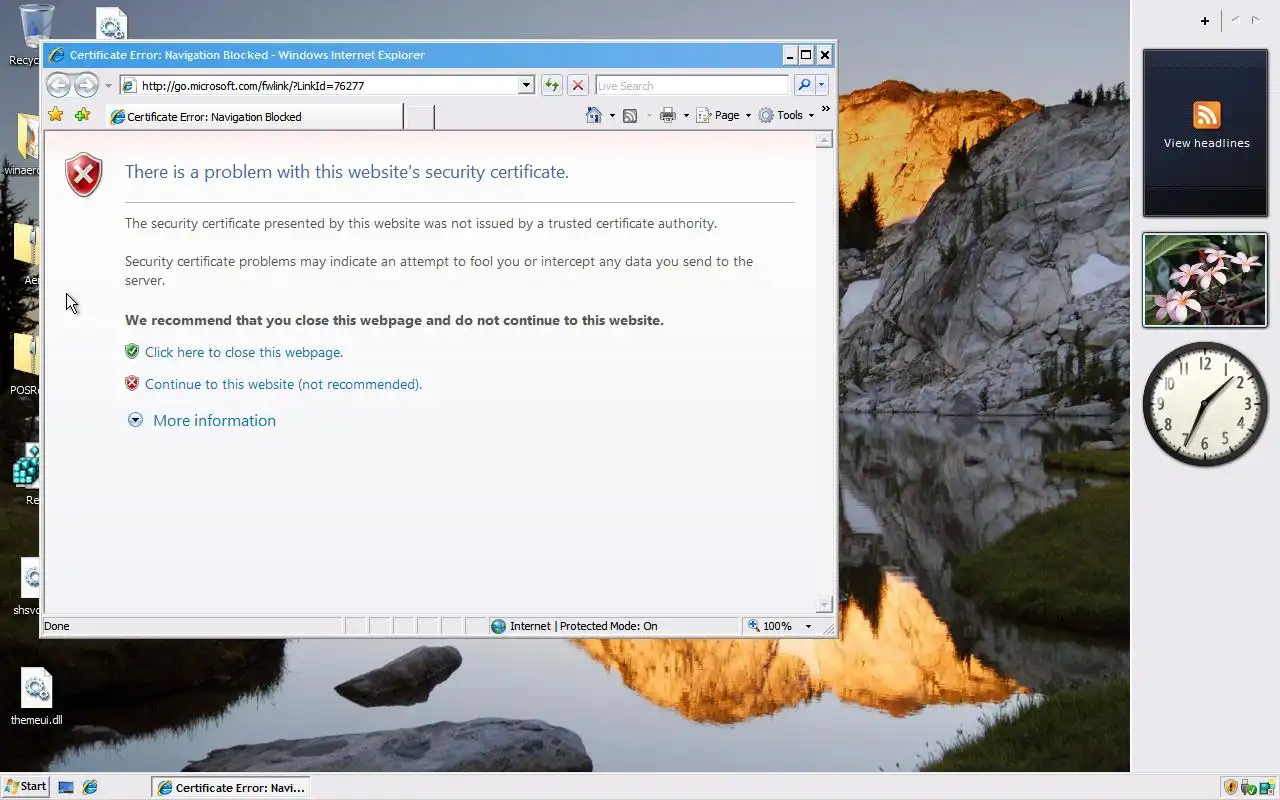The image size is (1280, 800).
Task: Click page scrollbar up arrow
Action: pyautogui.click(x=824, y=140)
